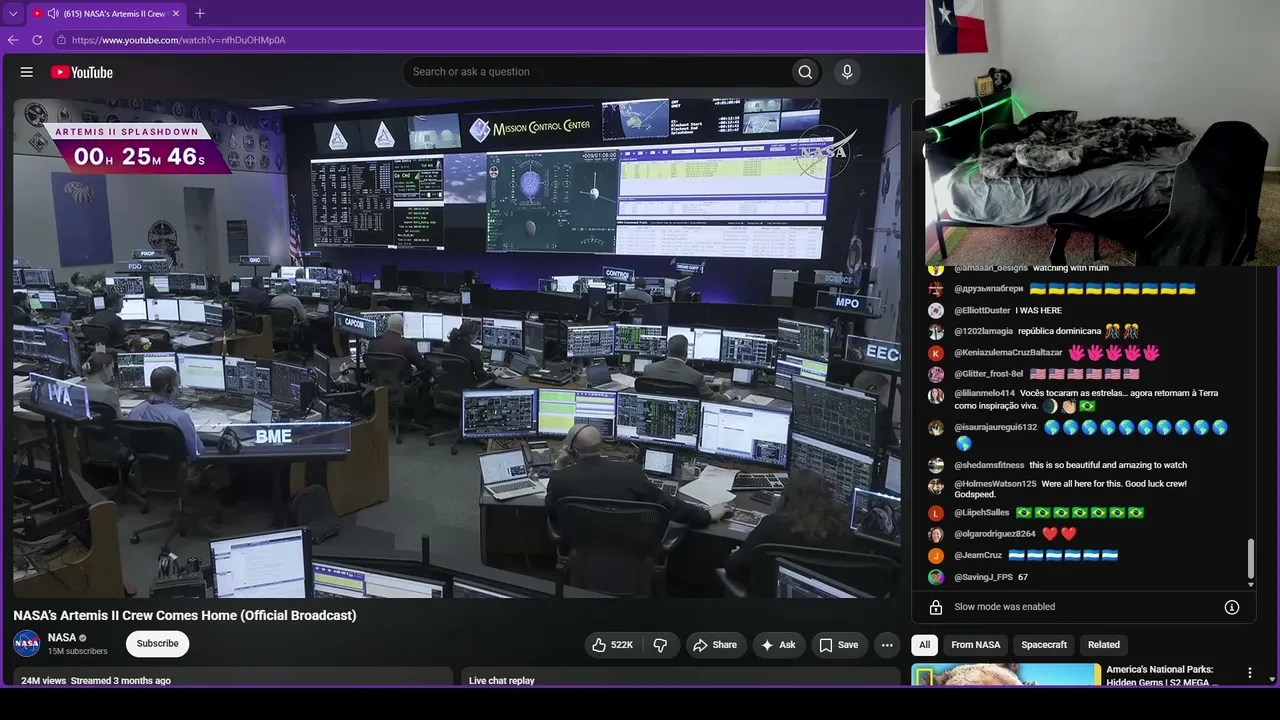This screenshot has width=1280, height=720.
Task: Dislike the Artemis II video
Action: point(660,645)
